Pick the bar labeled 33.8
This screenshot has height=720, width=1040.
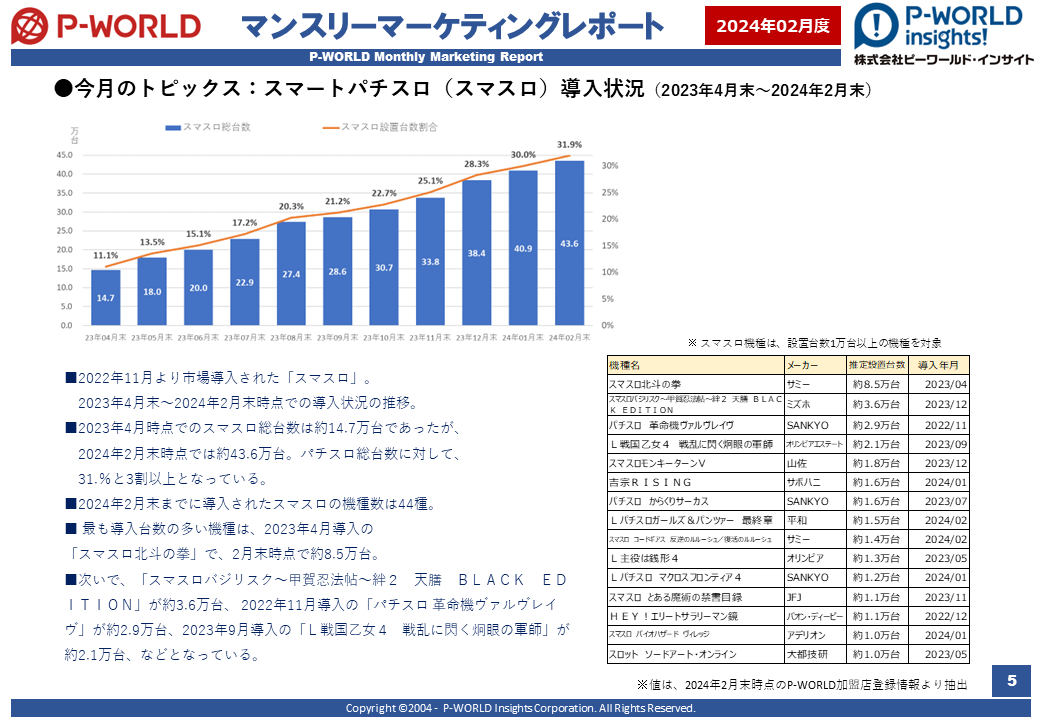pos(430,262)
